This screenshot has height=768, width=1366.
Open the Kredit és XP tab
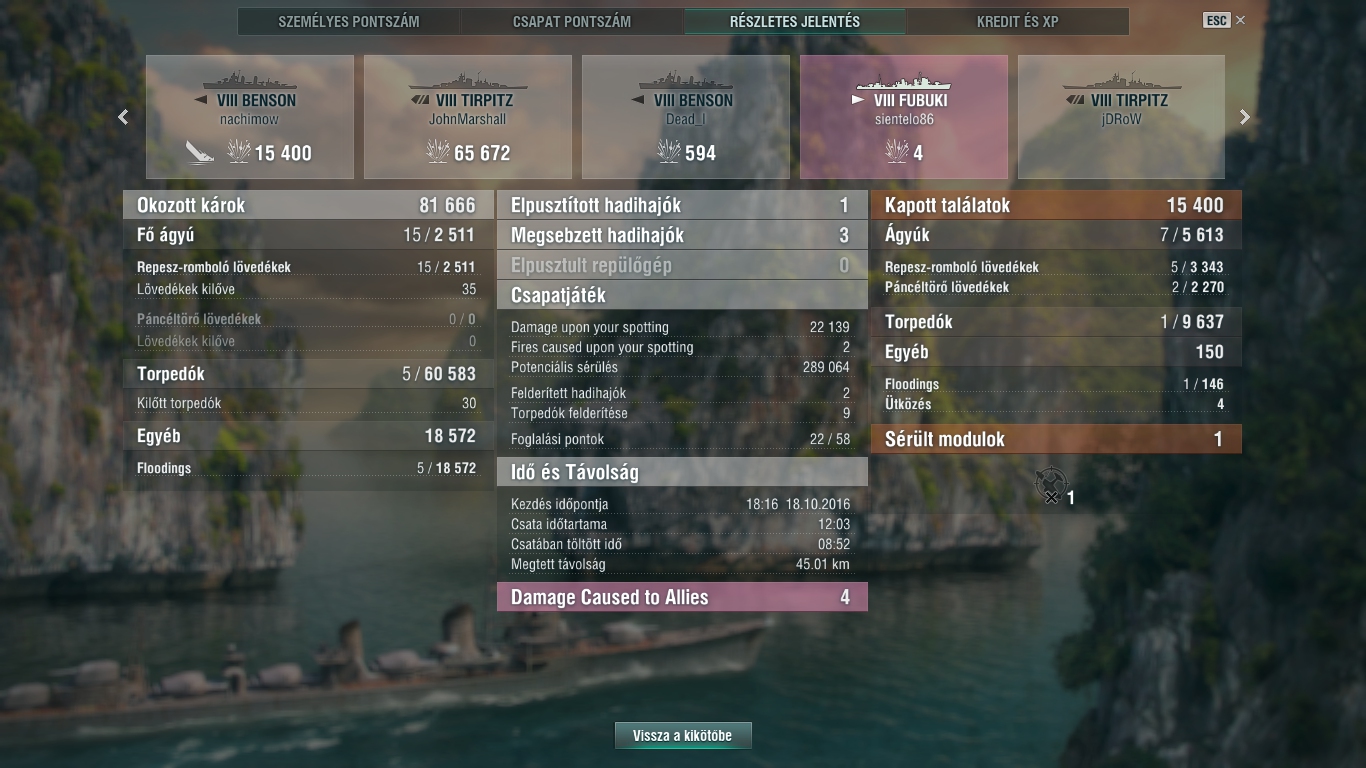1017,21
